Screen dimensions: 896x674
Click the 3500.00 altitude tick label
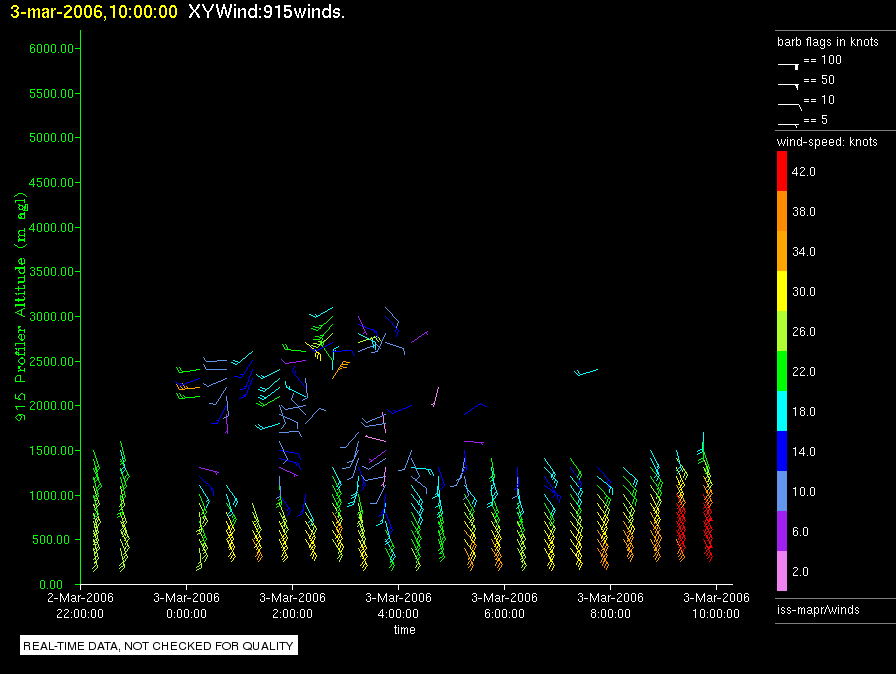pyautogui.click(x=51, y=271)
